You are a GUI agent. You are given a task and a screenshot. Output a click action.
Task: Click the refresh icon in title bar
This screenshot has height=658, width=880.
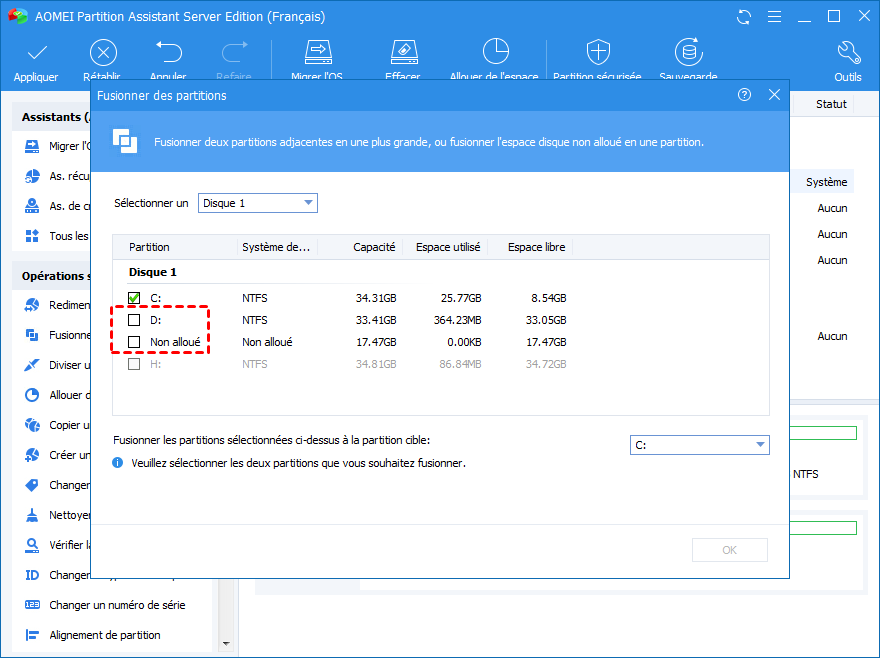pos(744,17)
